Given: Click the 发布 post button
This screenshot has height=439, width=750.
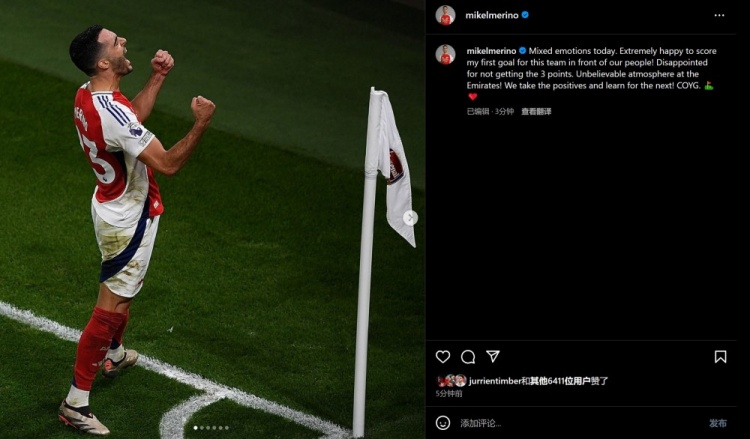Looking at the screenshot, I should tap(718, 423).
